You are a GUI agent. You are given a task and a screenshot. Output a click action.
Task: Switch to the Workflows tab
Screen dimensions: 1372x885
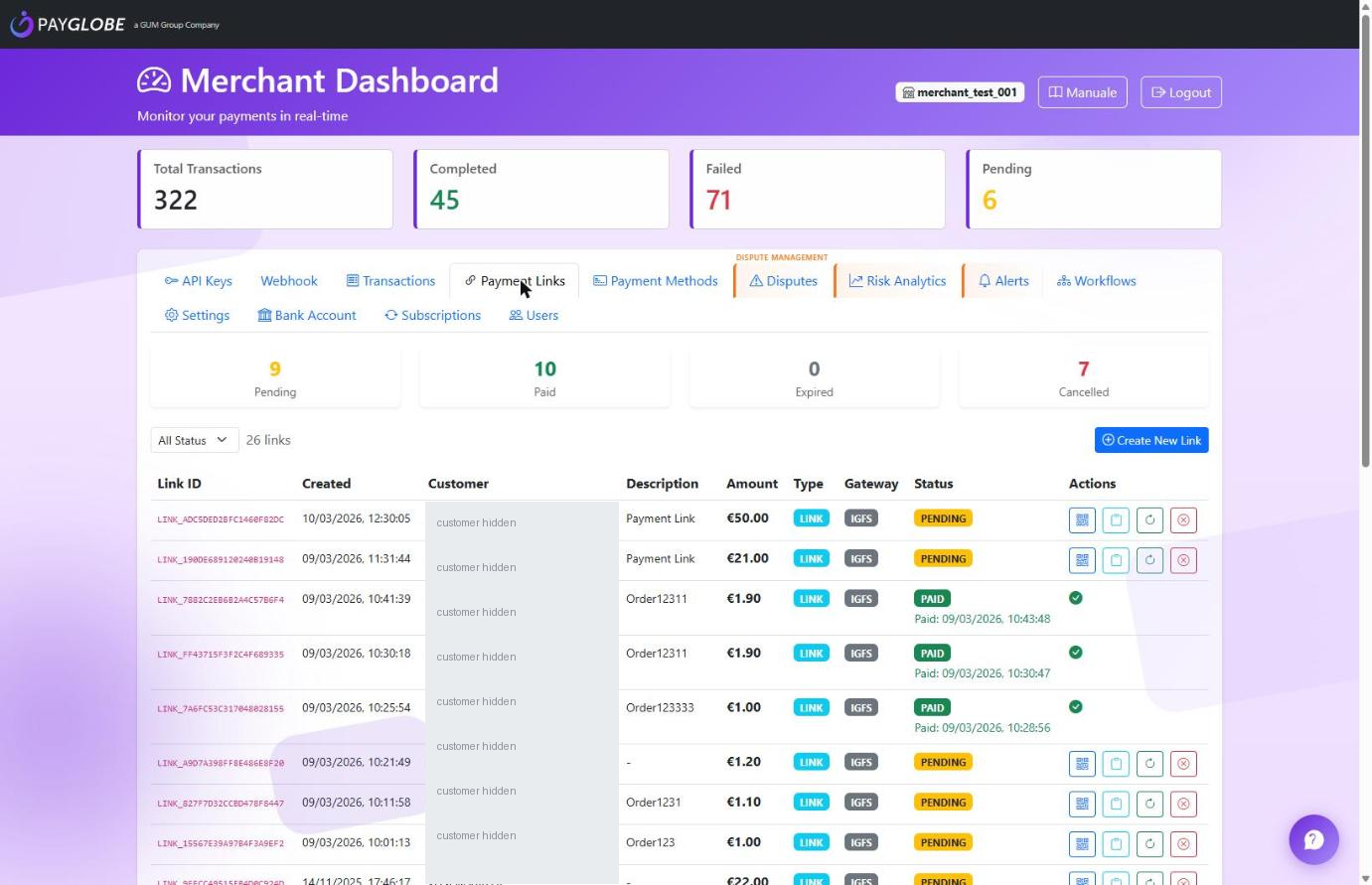pyautogui.click(x=1096, y=281)
